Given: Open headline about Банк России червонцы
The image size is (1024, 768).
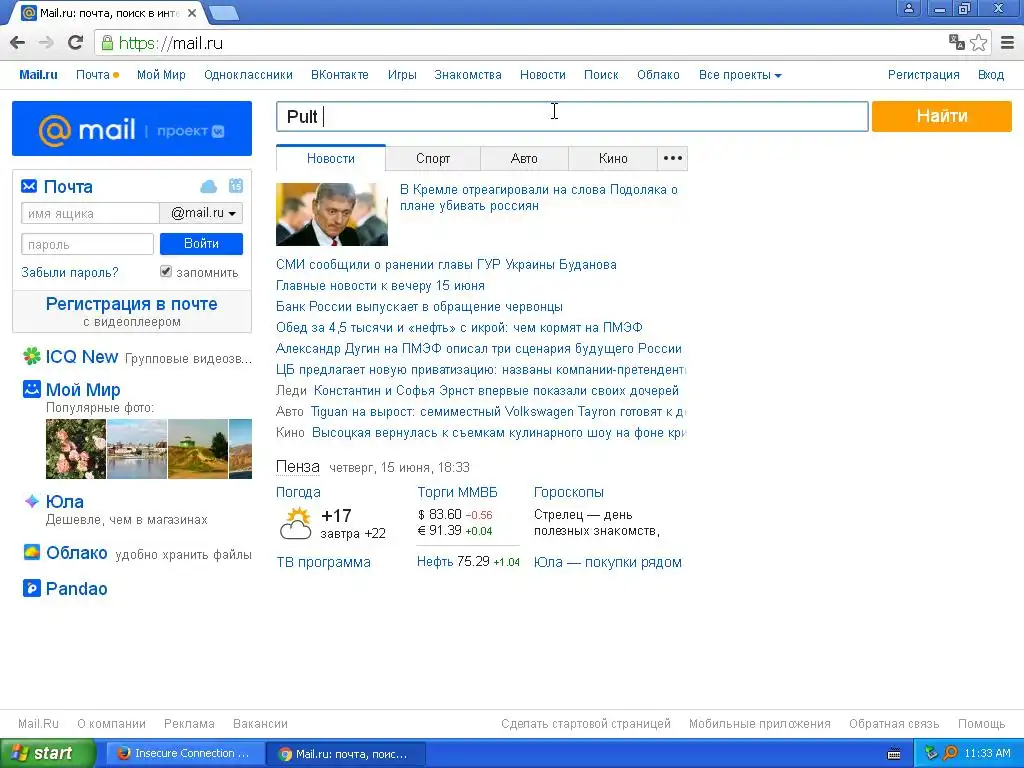Looking at the screenshot, I should click(x=419, y=306).
